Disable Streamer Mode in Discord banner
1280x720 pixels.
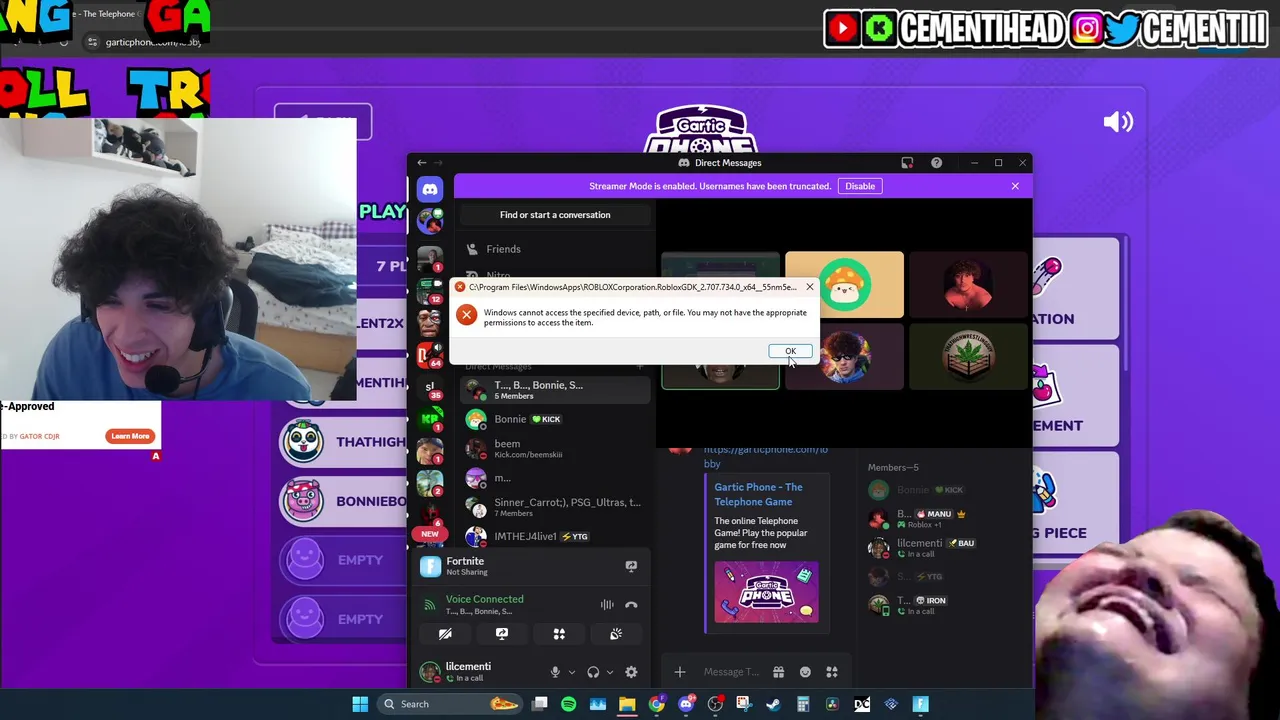click(860, 186)
